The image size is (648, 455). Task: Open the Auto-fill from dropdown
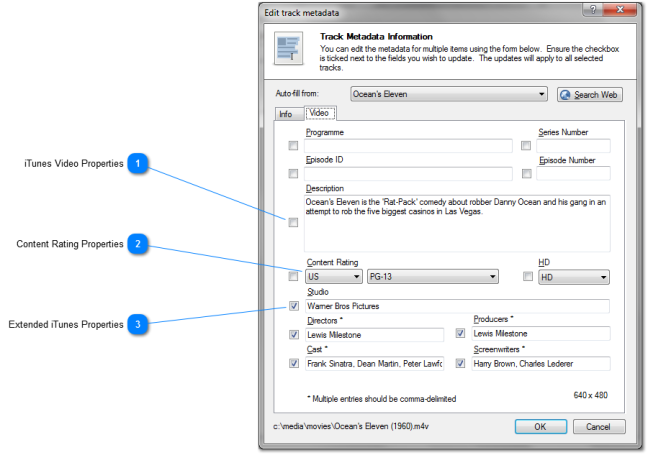click(449, 94)
